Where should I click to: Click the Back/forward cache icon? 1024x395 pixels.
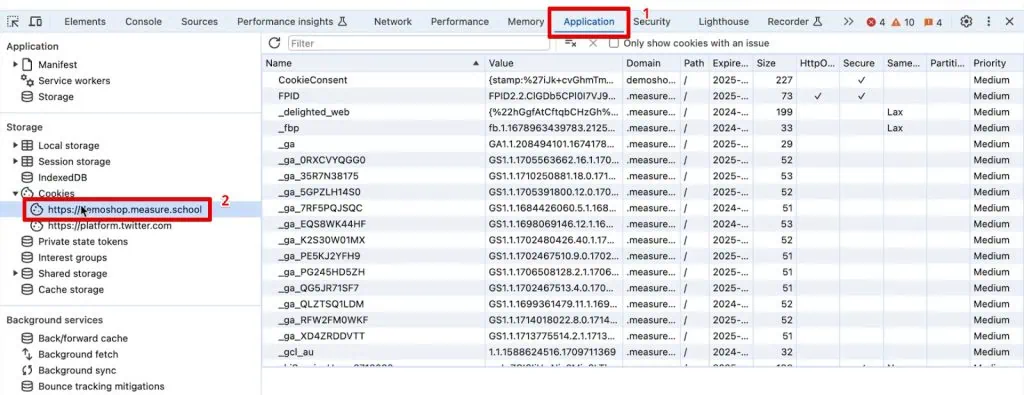coord(27,338)
